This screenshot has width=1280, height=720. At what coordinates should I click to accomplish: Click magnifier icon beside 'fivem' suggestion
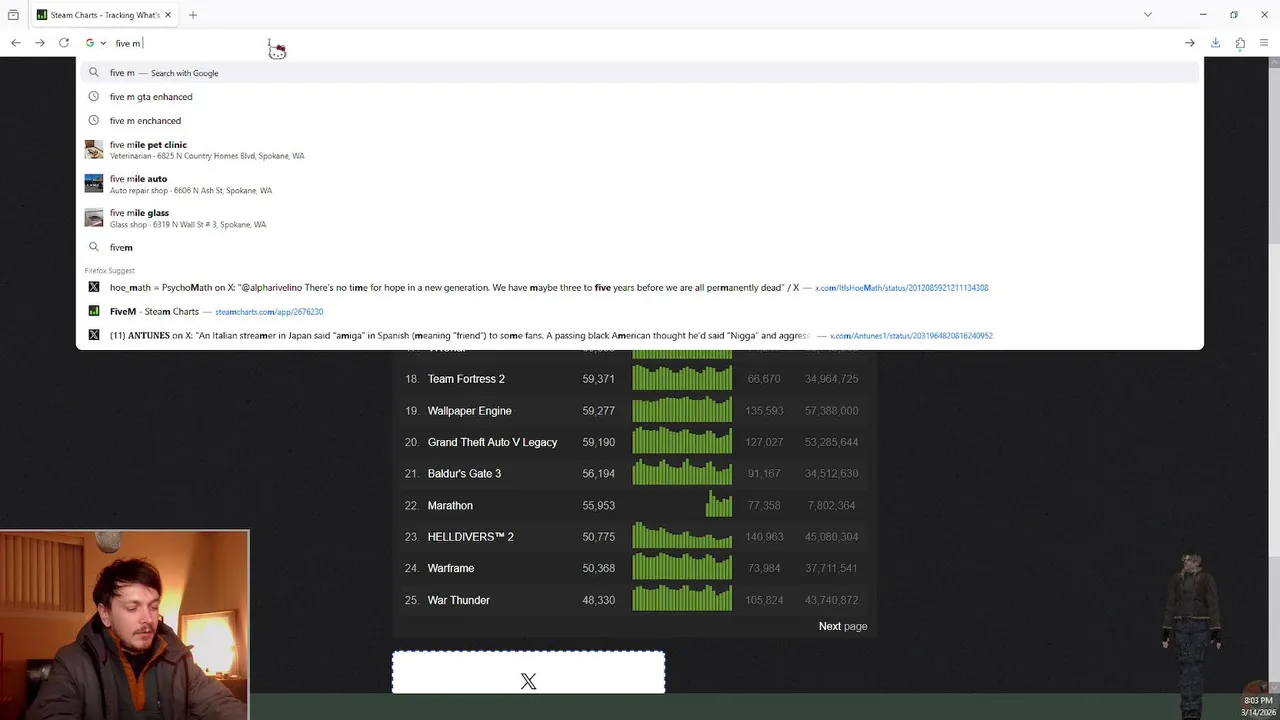[94, 247]
